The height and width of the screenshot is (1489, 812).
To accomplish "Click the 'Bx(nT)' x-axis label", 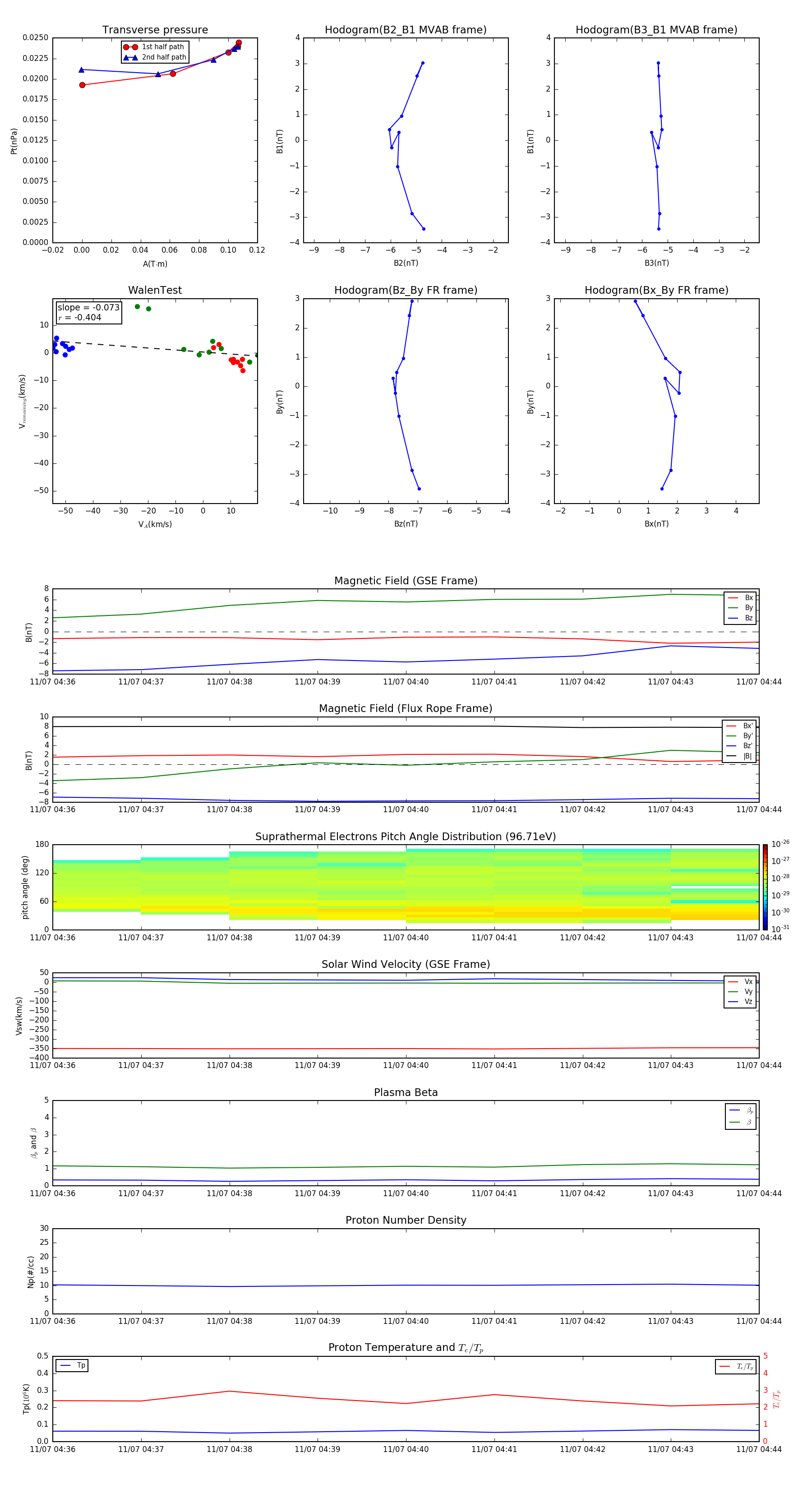I will pyautogui.click(x=656, y=524).
